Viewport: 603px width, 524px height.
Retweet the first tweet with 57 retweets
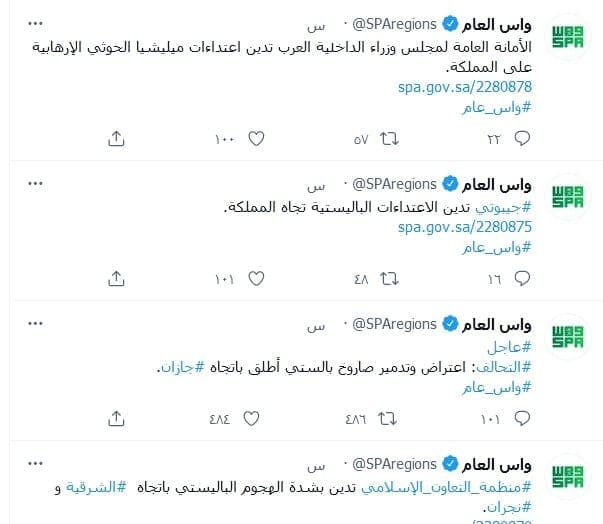point(389,138)
